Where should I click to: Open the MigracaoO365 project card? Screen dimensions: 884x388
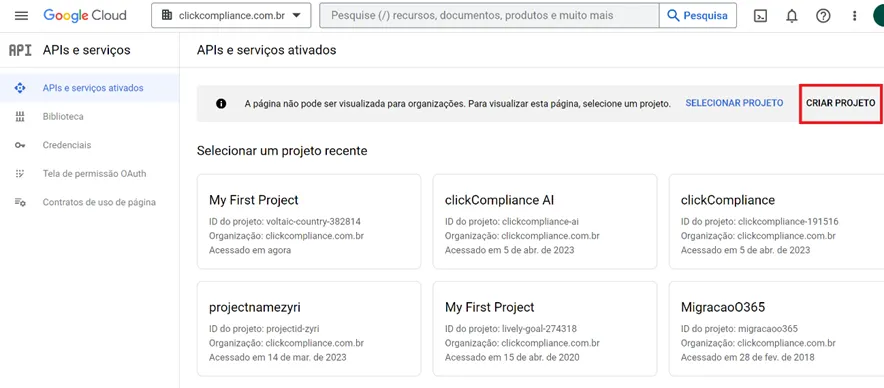tap(776, 329)
